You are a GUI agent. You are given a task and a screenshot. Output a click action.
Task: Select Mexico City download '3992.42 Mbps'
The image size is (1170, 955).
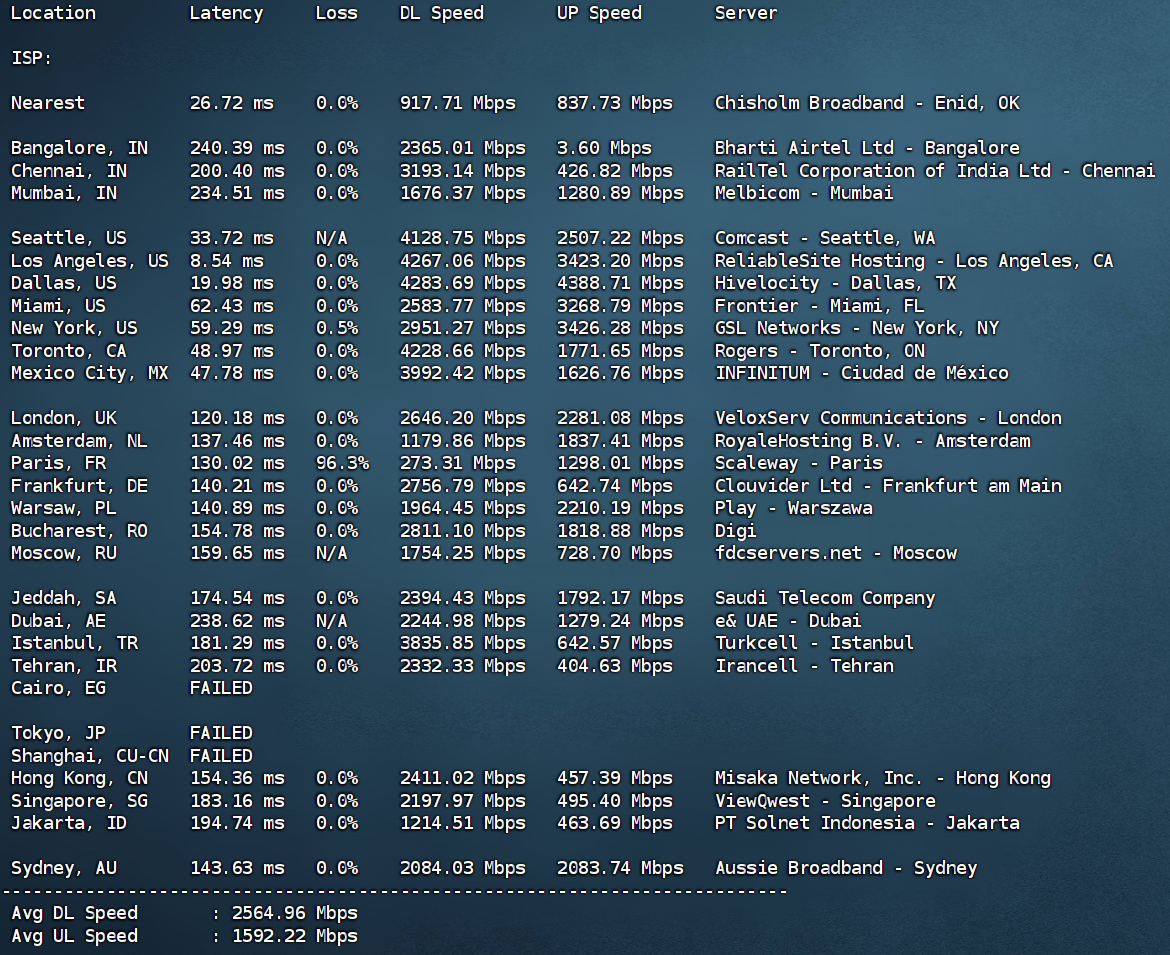coord(463,373)
